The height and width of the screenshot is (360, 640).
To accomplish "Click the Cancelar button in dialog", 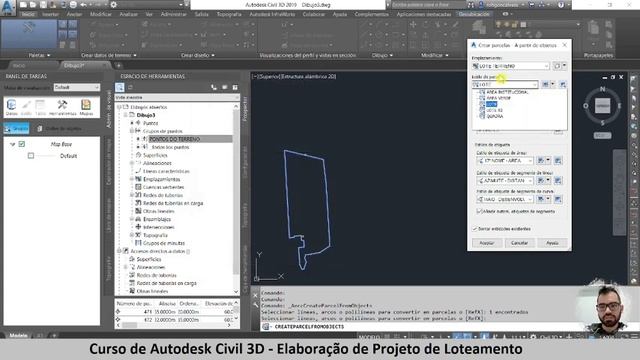I will [519, 243].
